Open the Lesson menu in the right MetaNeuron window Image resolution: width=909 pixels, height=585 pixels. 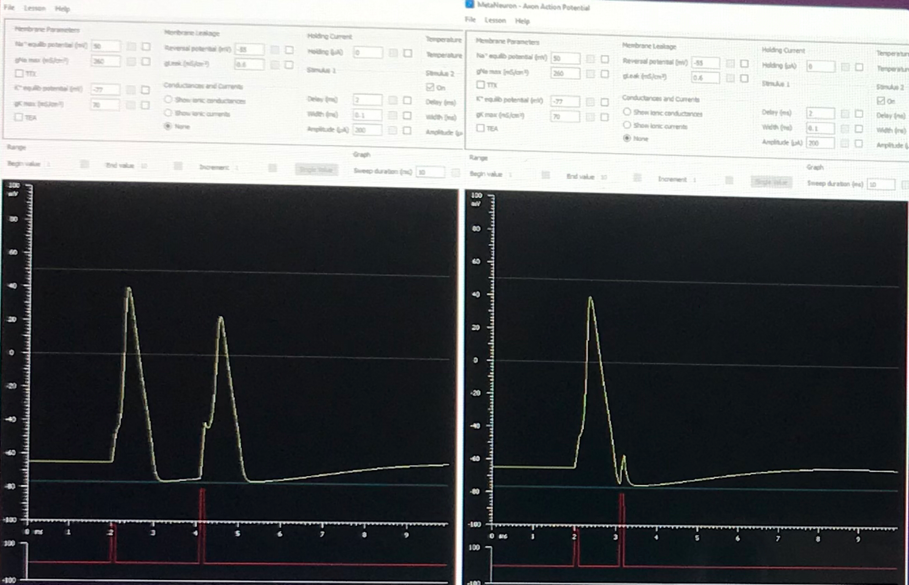point(495,20)
